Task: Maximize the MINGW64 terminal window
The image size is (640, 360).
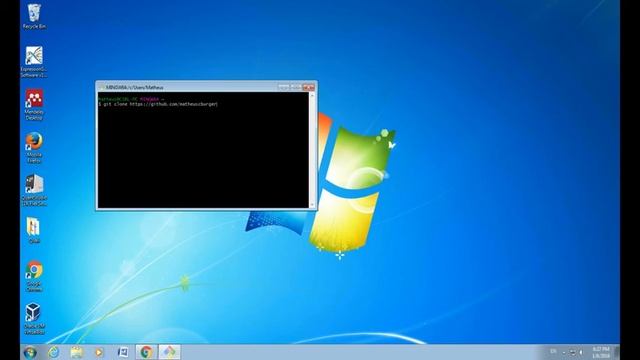Action: pyautogui.click(x=296, y=87)
